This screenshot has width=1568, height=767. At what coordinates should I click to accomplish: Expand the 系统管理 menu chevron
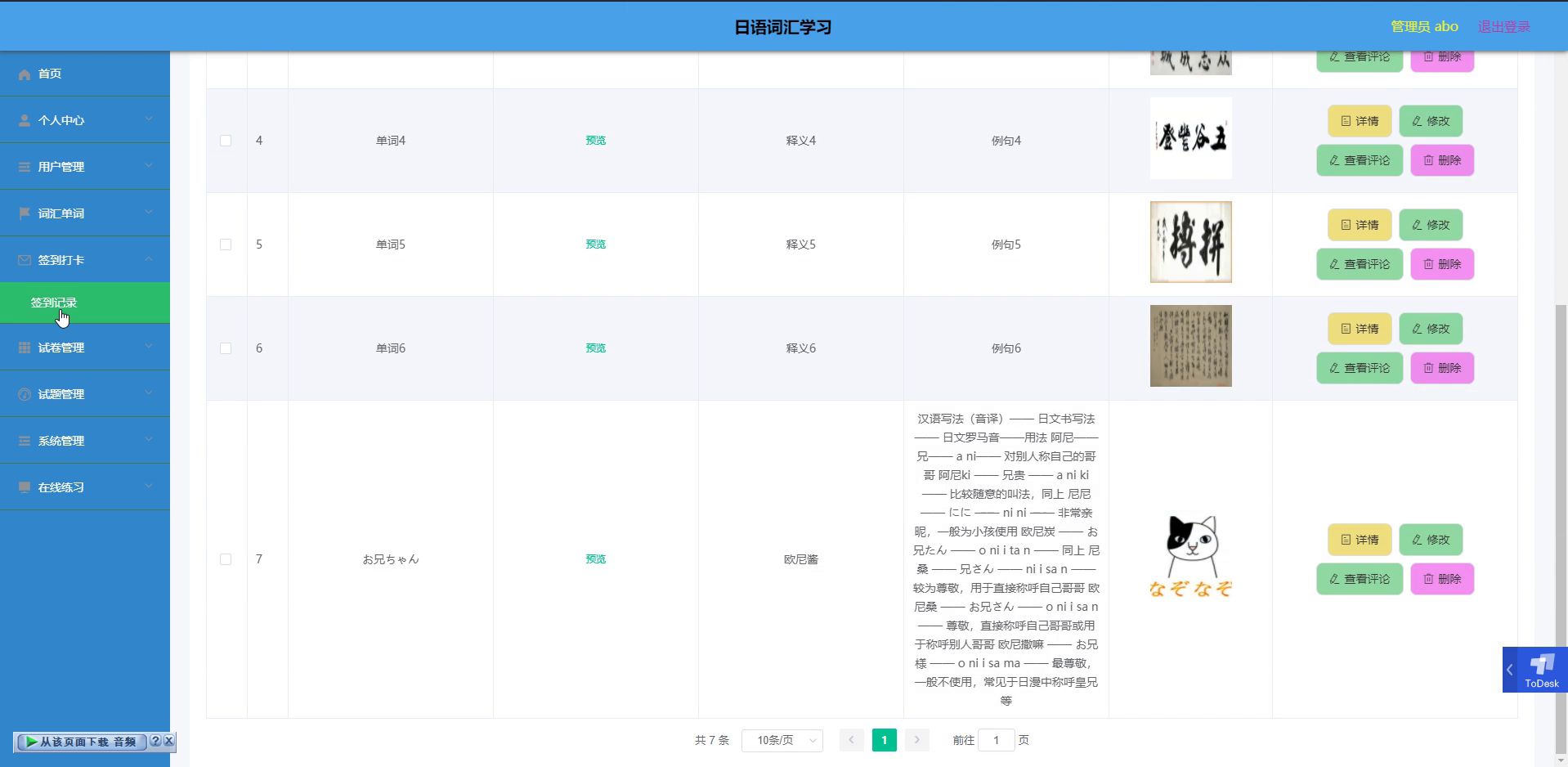tap(149, 440)
